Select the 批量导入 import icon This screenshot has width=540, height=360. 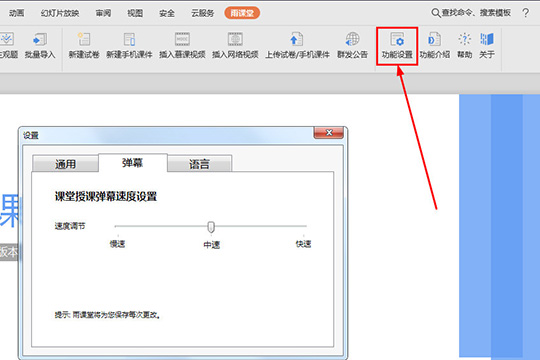click(40, 39)
